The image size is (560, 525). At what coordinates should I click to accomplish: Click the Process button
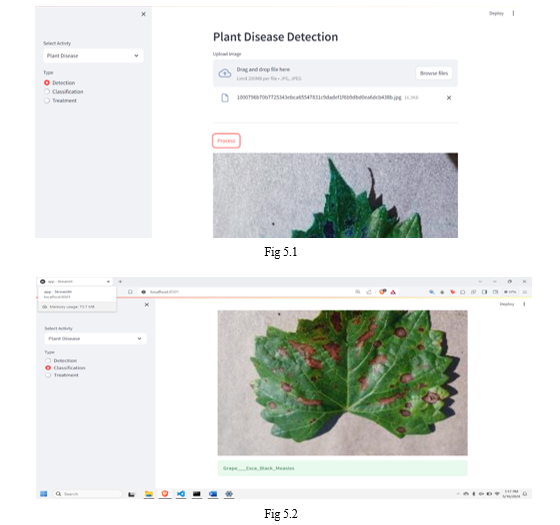226,141
